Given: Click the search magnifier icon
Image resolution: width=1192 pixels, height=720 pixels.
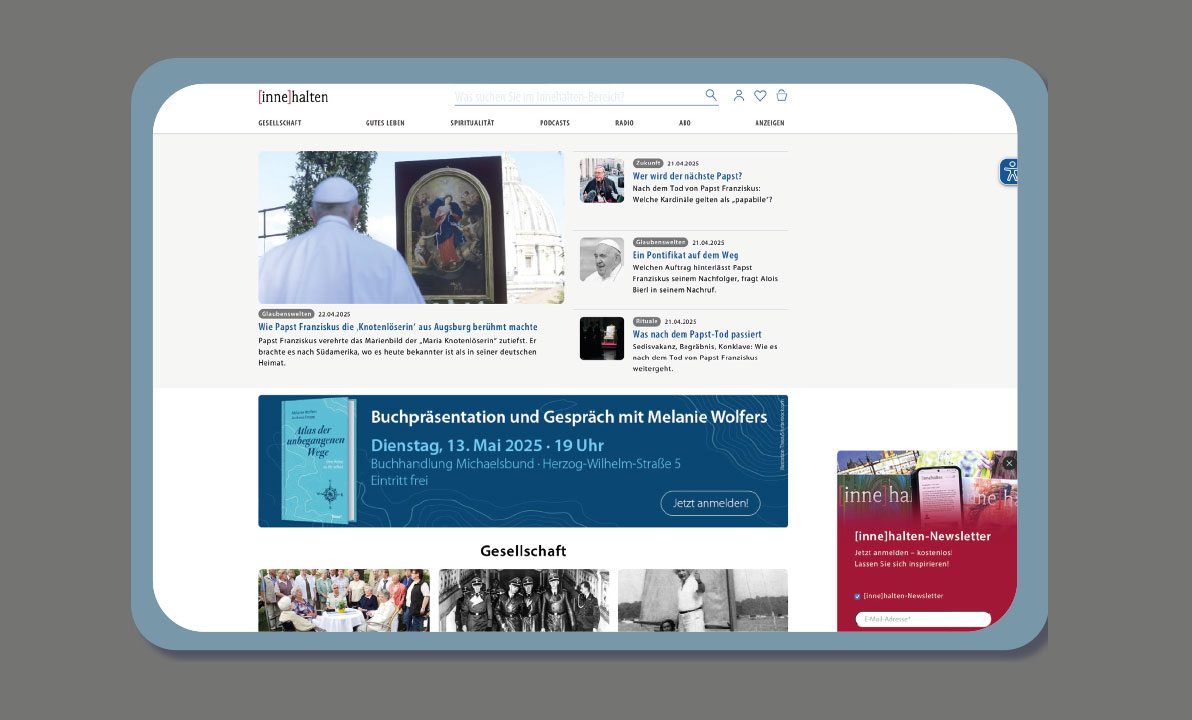Looking at the screenshot, I should [711, 95].
